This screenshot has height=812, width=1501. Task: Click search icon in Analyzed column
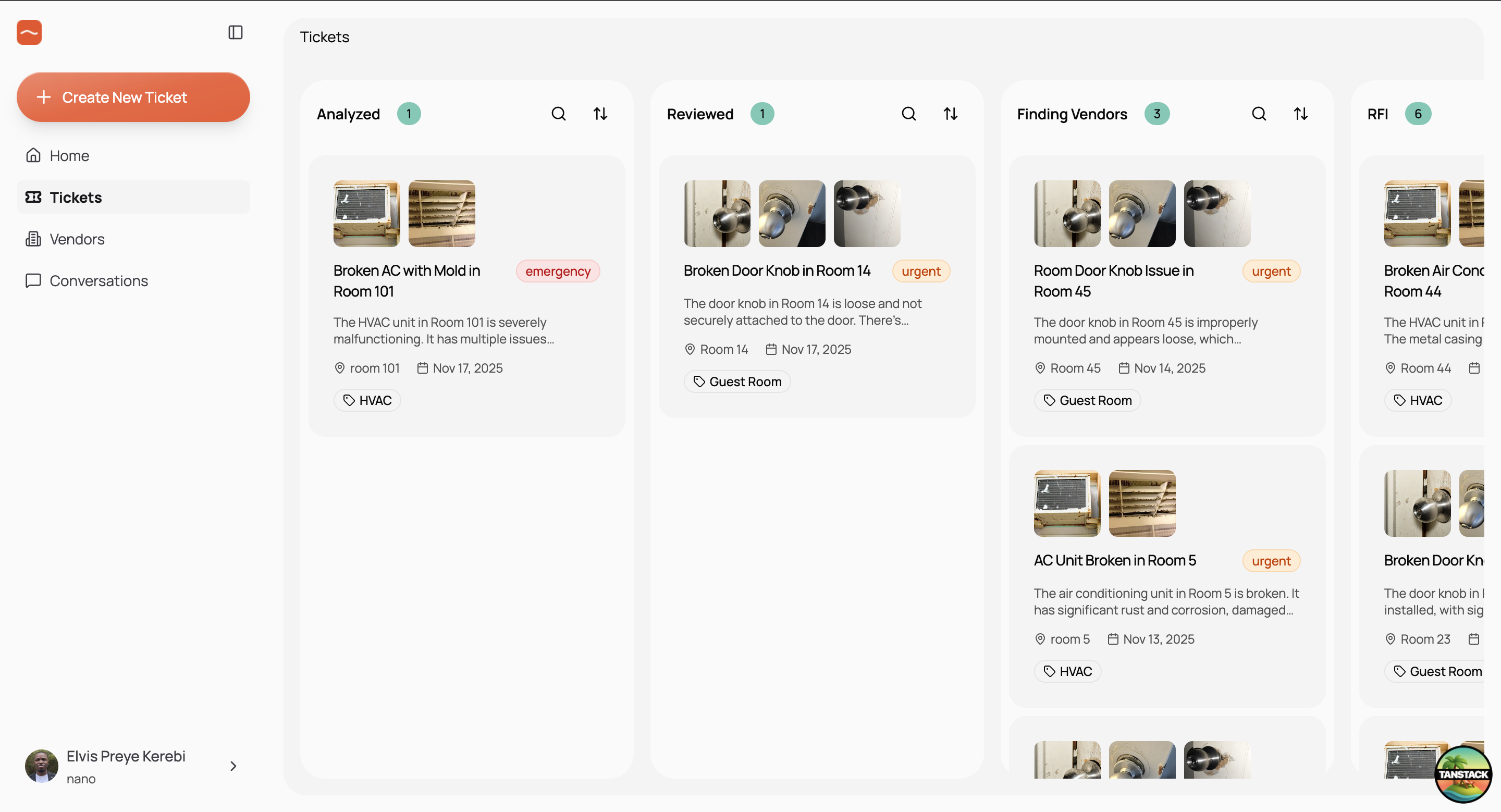558,114
